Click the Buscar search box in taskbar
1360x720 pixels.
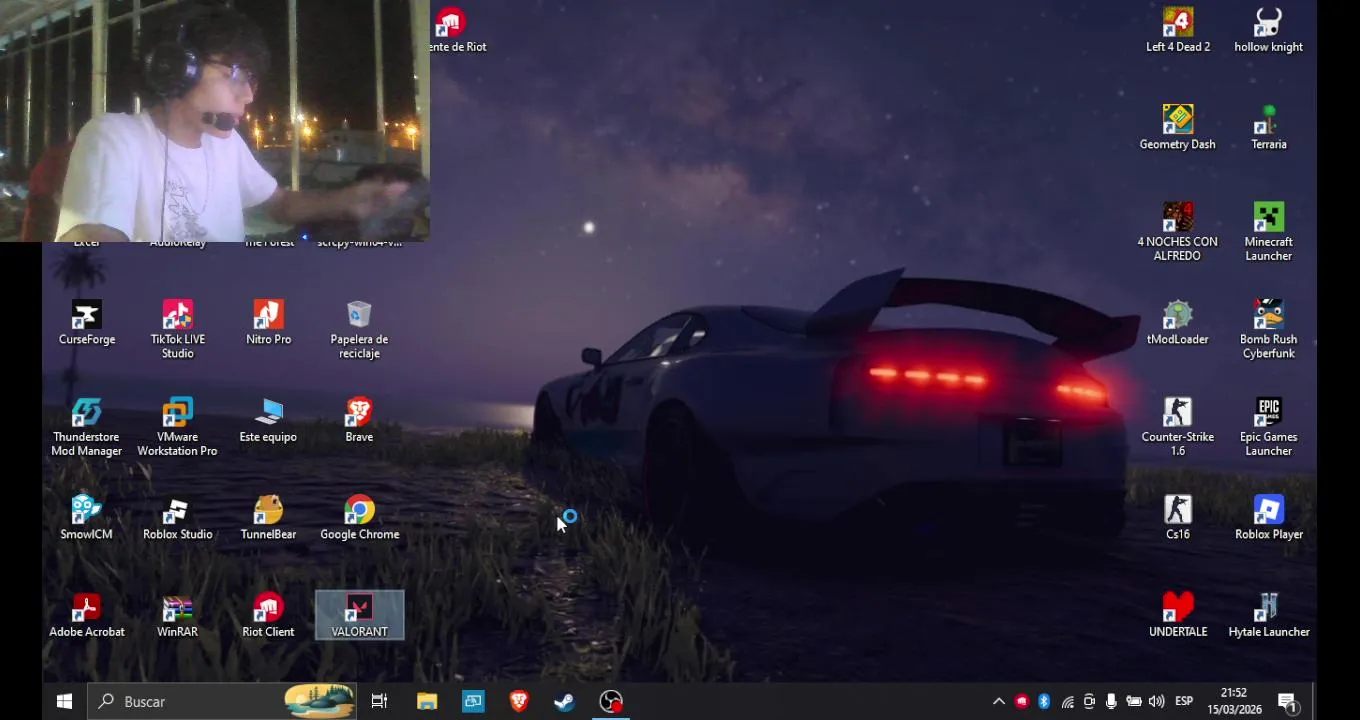point(222,702)
